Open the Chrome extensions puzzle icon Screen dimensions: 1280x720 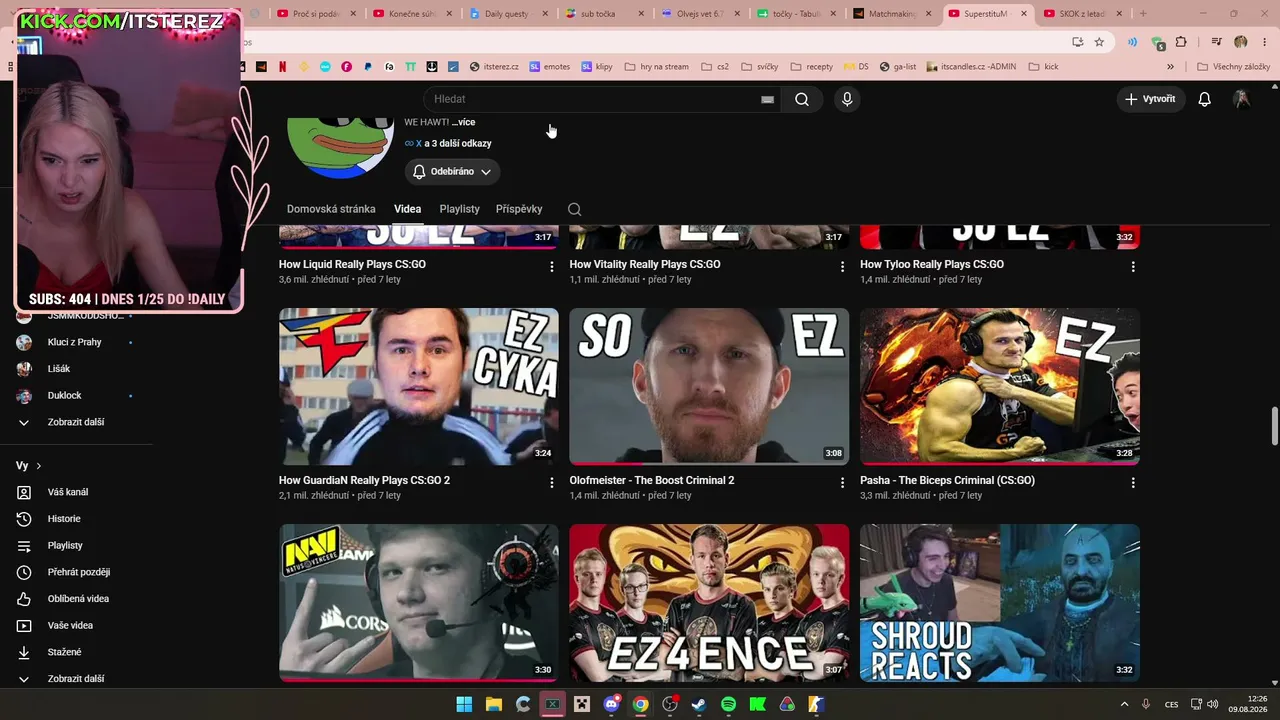[1181, 42]
